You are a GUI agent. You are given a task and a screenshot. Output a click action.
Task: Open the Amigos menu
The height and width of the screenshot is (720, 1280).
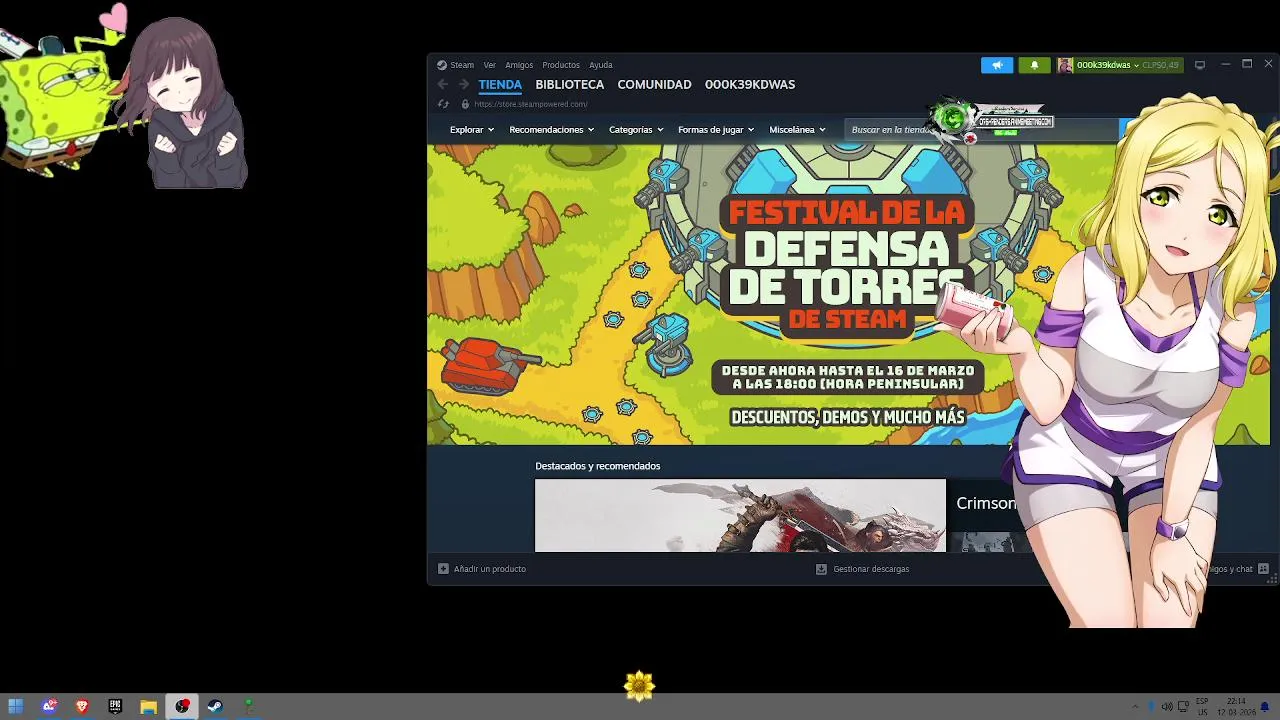tap(519, 65)
